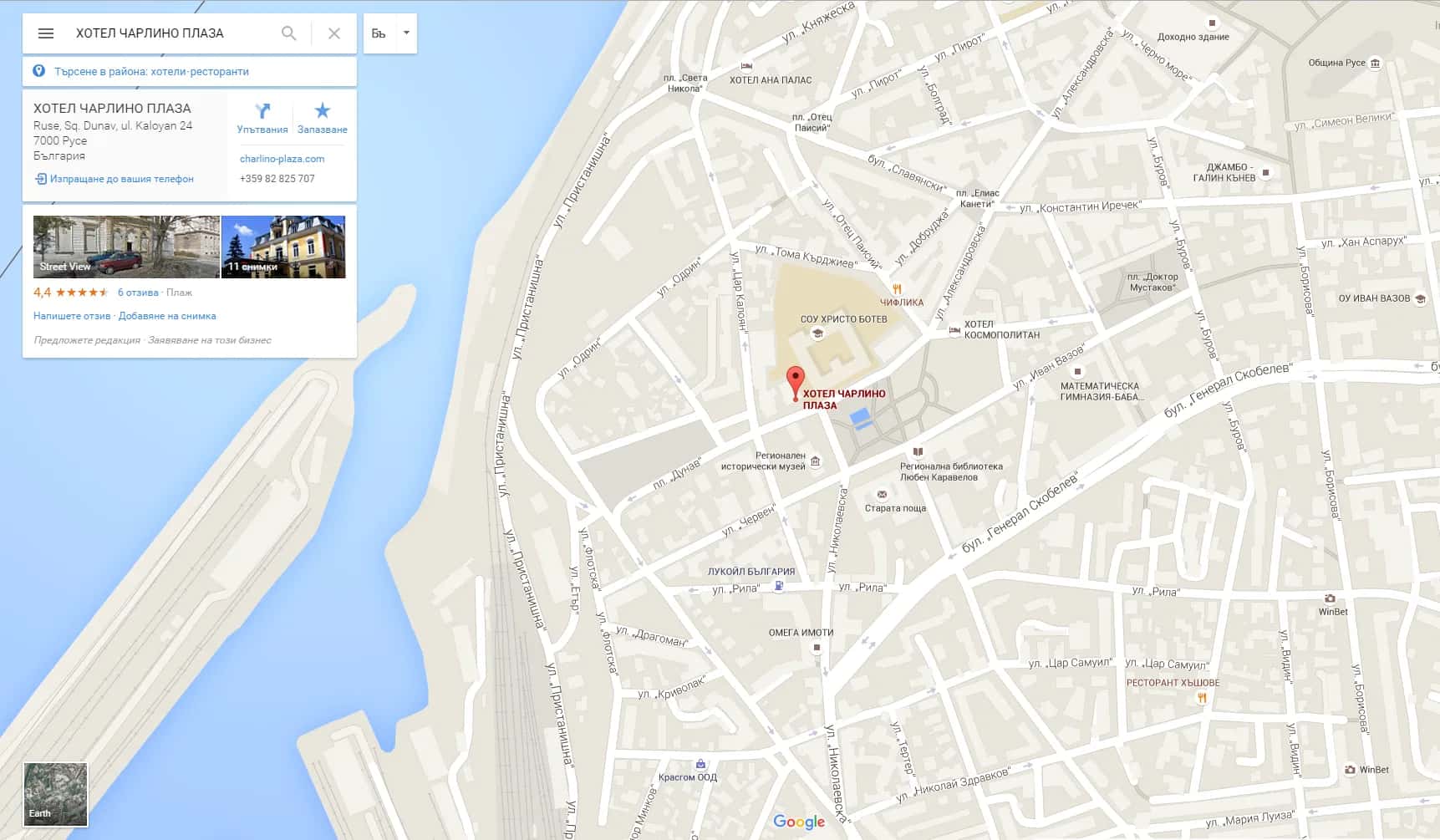
Task: Click the ЛУКОЙЛ БЪЛГАРИЯ gas station icon
Action: point(779,586)
